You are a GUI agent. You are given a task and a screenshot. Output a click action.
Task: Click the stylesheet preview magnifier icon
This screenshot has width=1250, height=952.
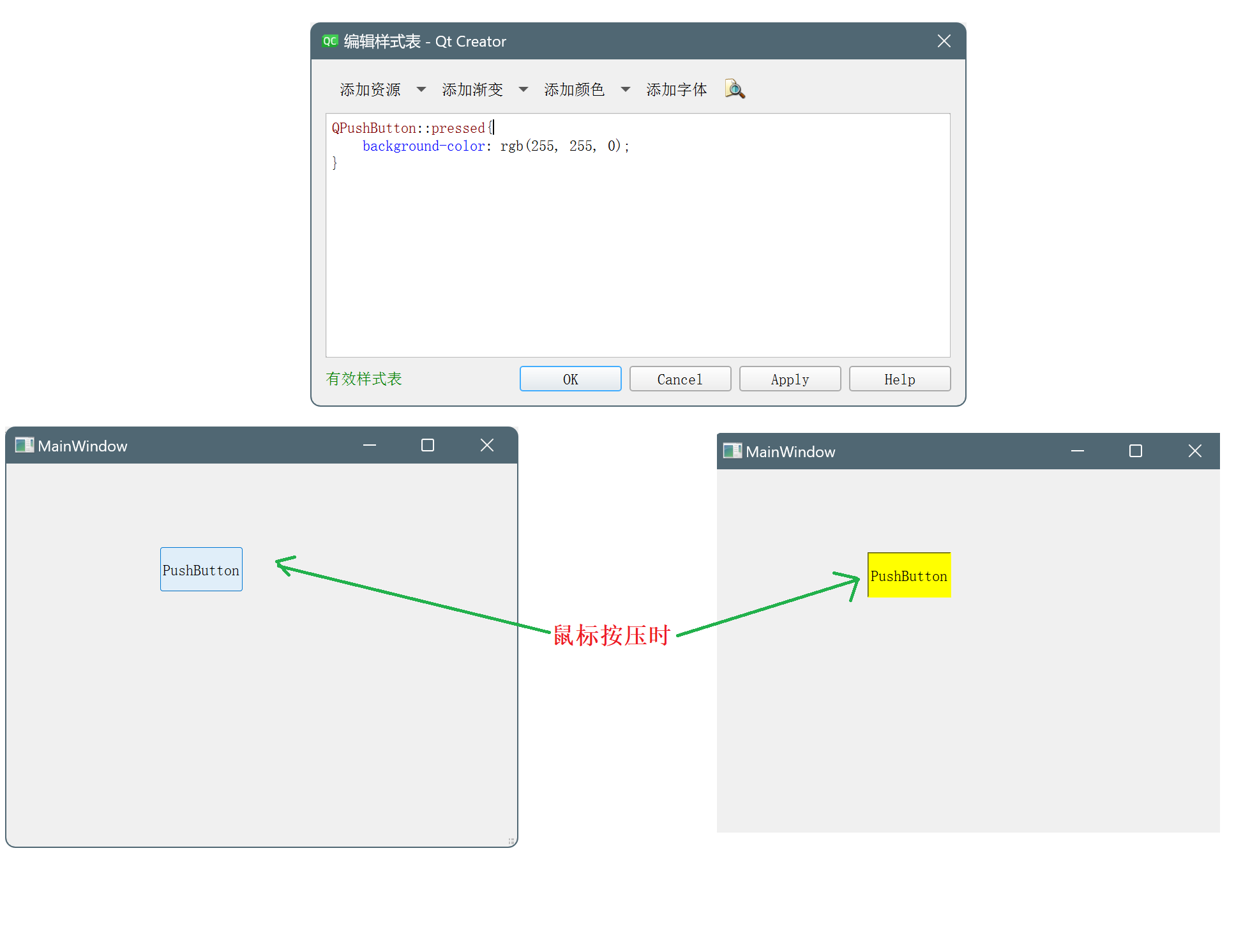tap(734, 89)
